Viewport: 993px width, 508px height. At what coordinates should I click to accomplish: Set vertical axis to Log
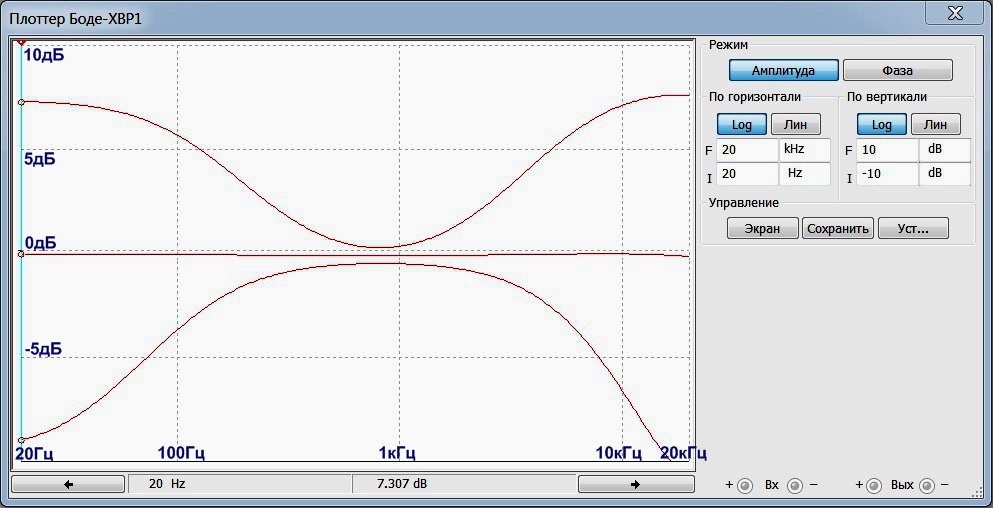point(882,124)
